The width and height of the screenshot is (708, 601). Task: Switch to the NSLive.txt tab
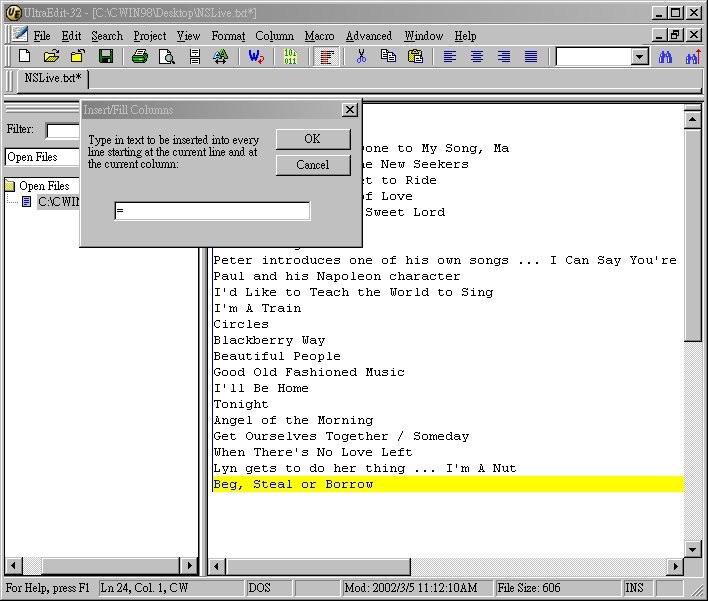[53, 79]
